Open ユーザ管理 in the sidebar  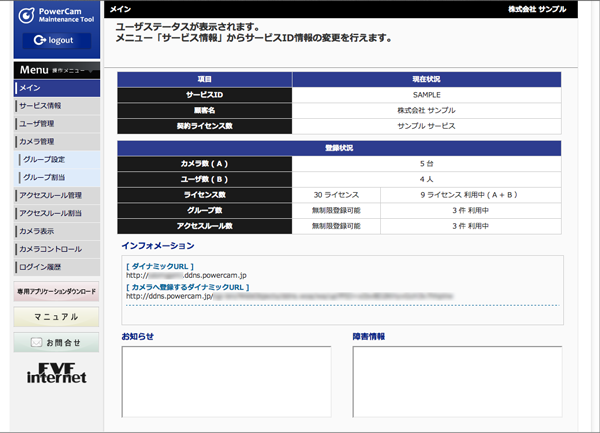click(56, 124)
